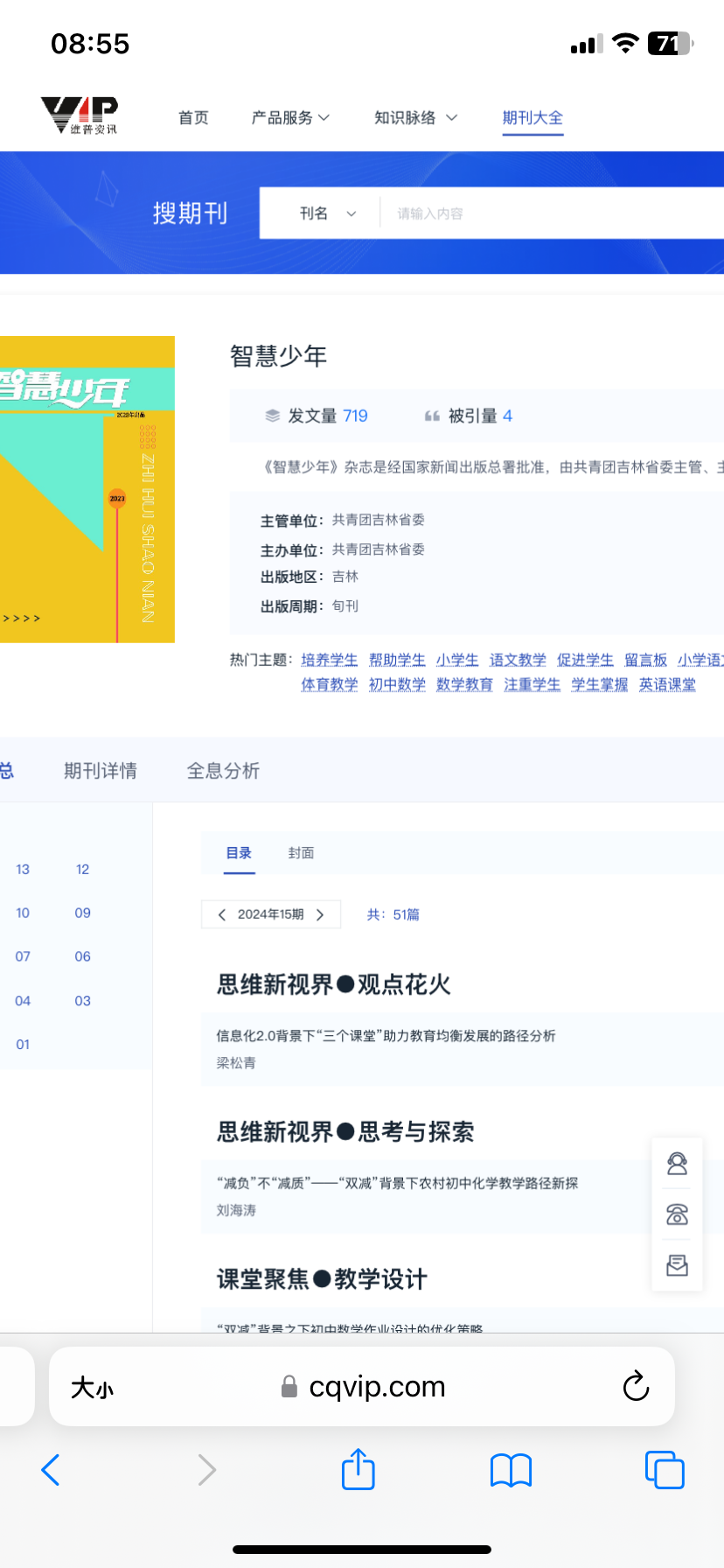The height and width of the screenshot is (1568, 724).
Task: Go back to the previous page
Action: point(51,1470)
